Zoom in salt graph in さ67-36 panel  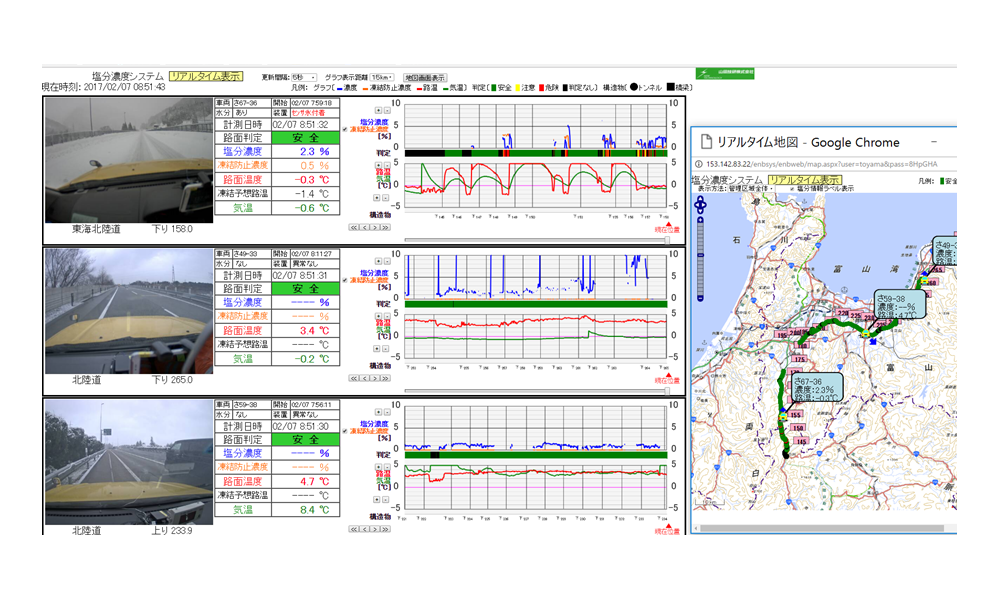click(378, 110)
